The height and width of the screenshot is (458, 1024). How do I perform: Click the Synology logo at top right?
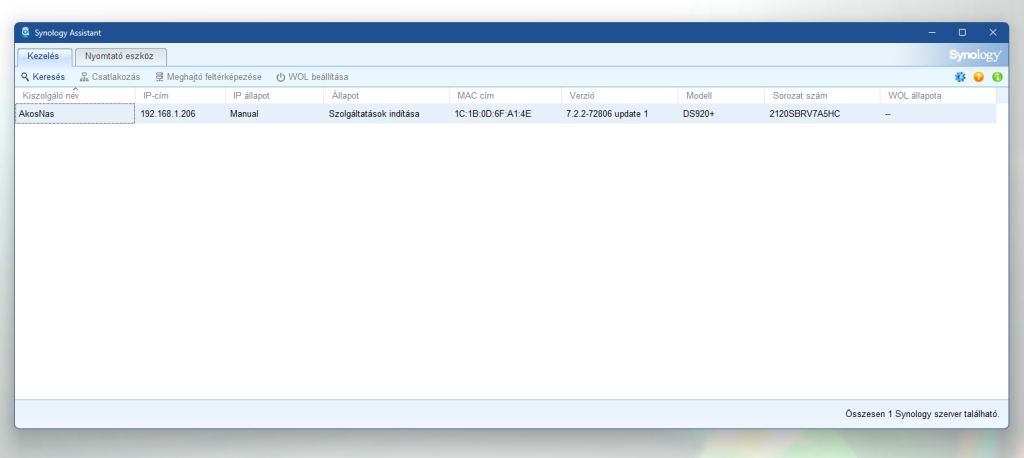975,56
